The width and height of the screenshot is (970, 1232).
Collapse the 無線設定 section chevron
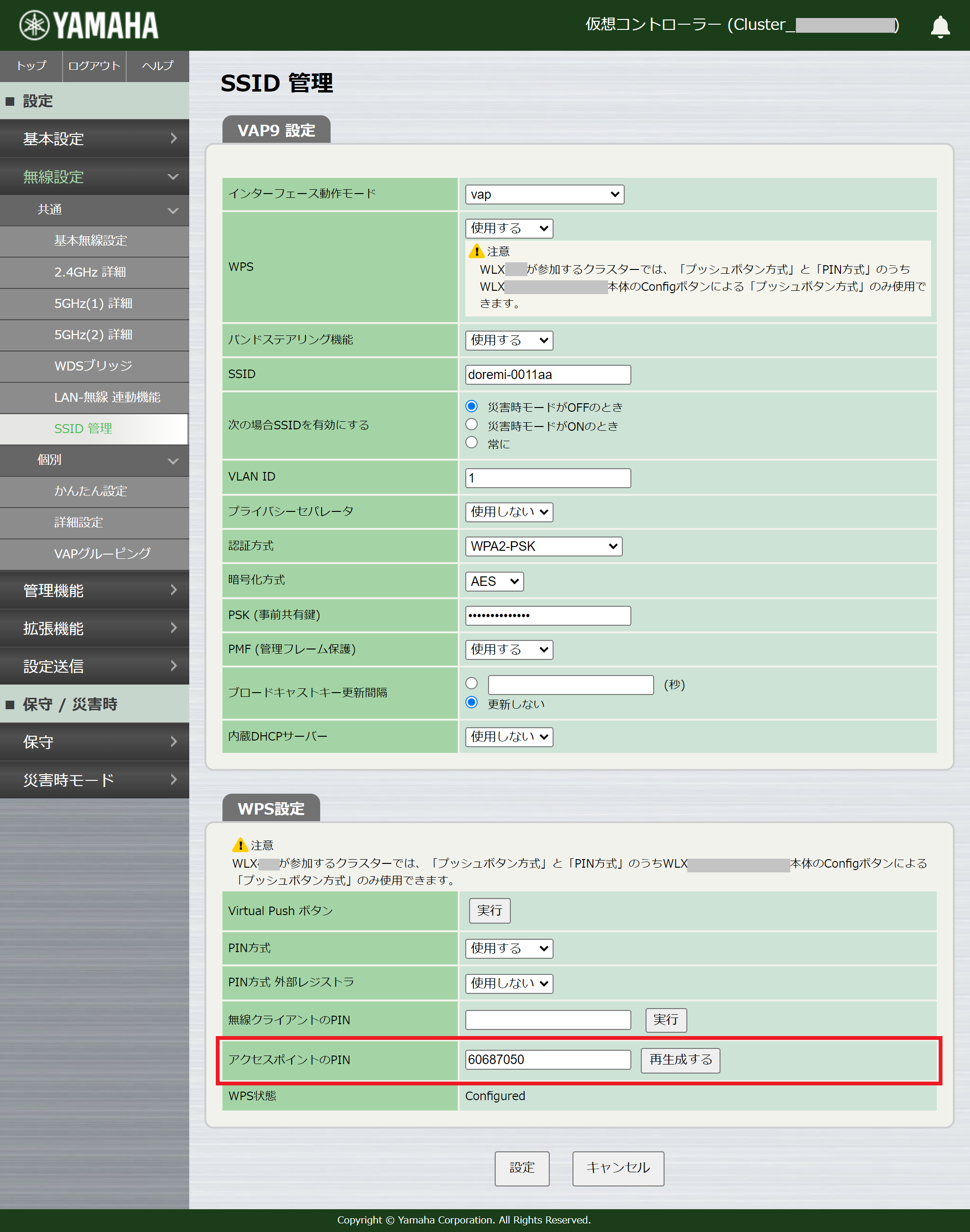(x=173, y=176)
